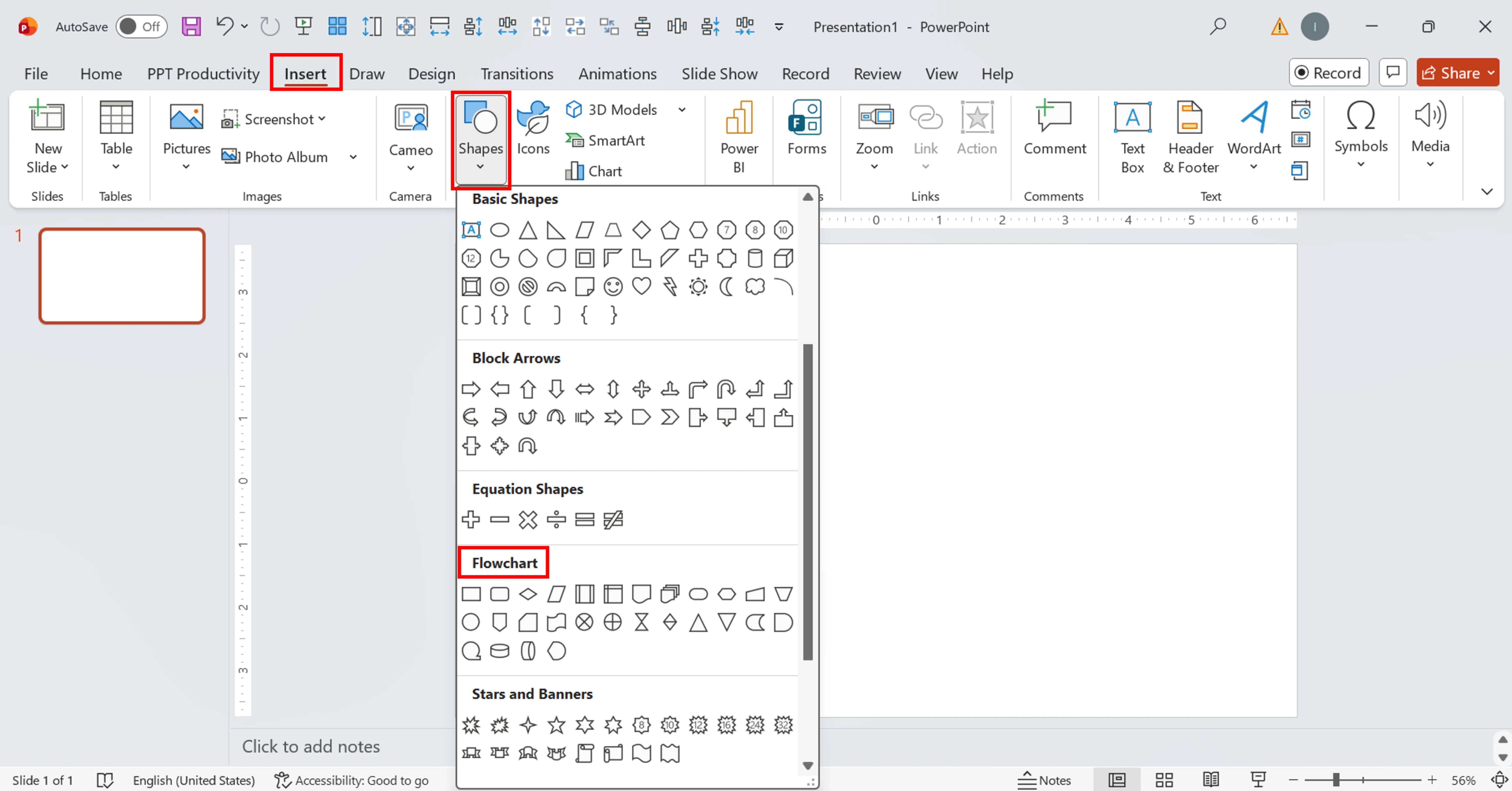Select the 5-Point Star shape
This screenshot has width=1512, height=791.
tap(556, 725)
